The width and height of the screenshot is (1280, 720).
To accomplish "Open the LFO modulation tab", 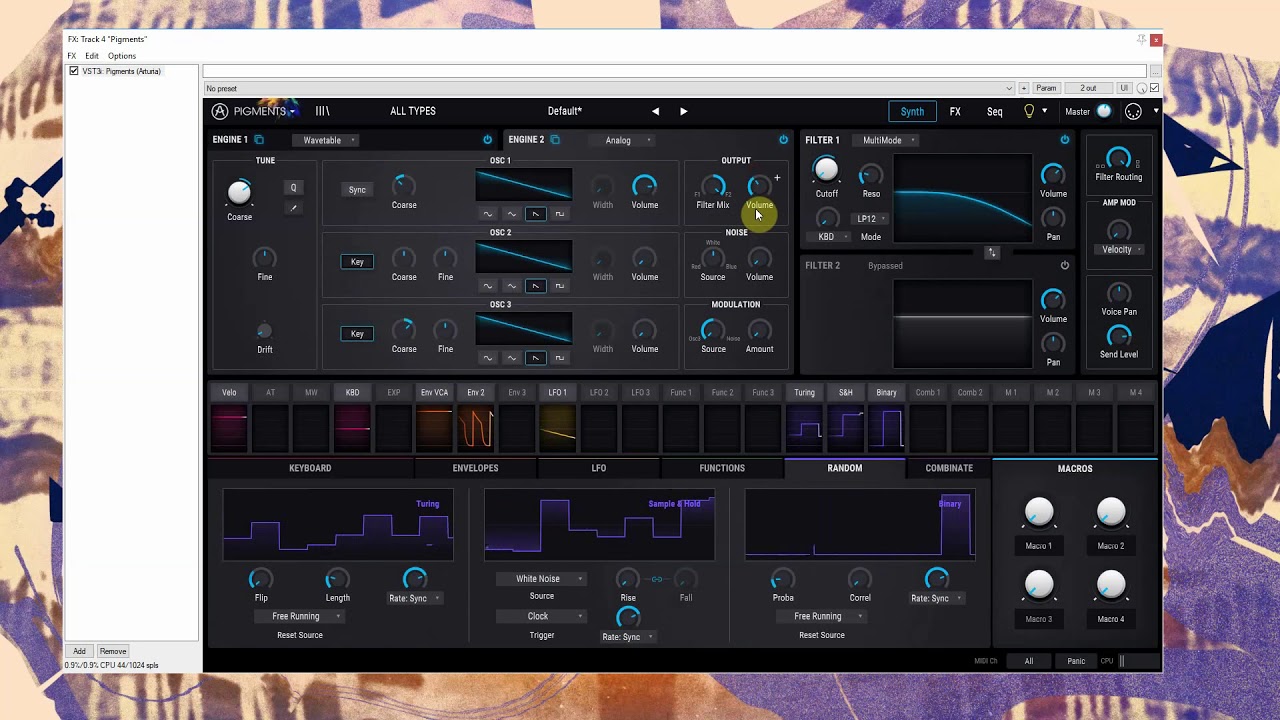I will tap(598, 468).
